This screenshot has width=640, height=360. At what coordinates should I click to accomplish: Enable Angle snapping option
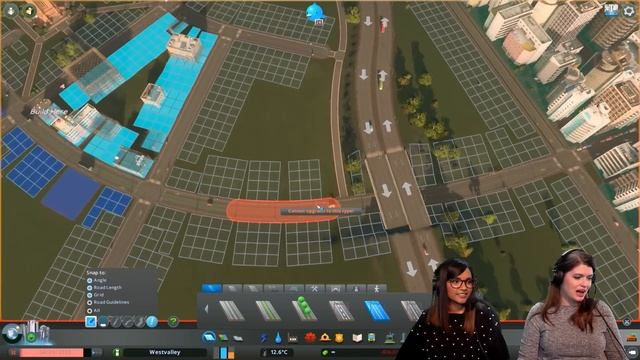pos(89,280)
